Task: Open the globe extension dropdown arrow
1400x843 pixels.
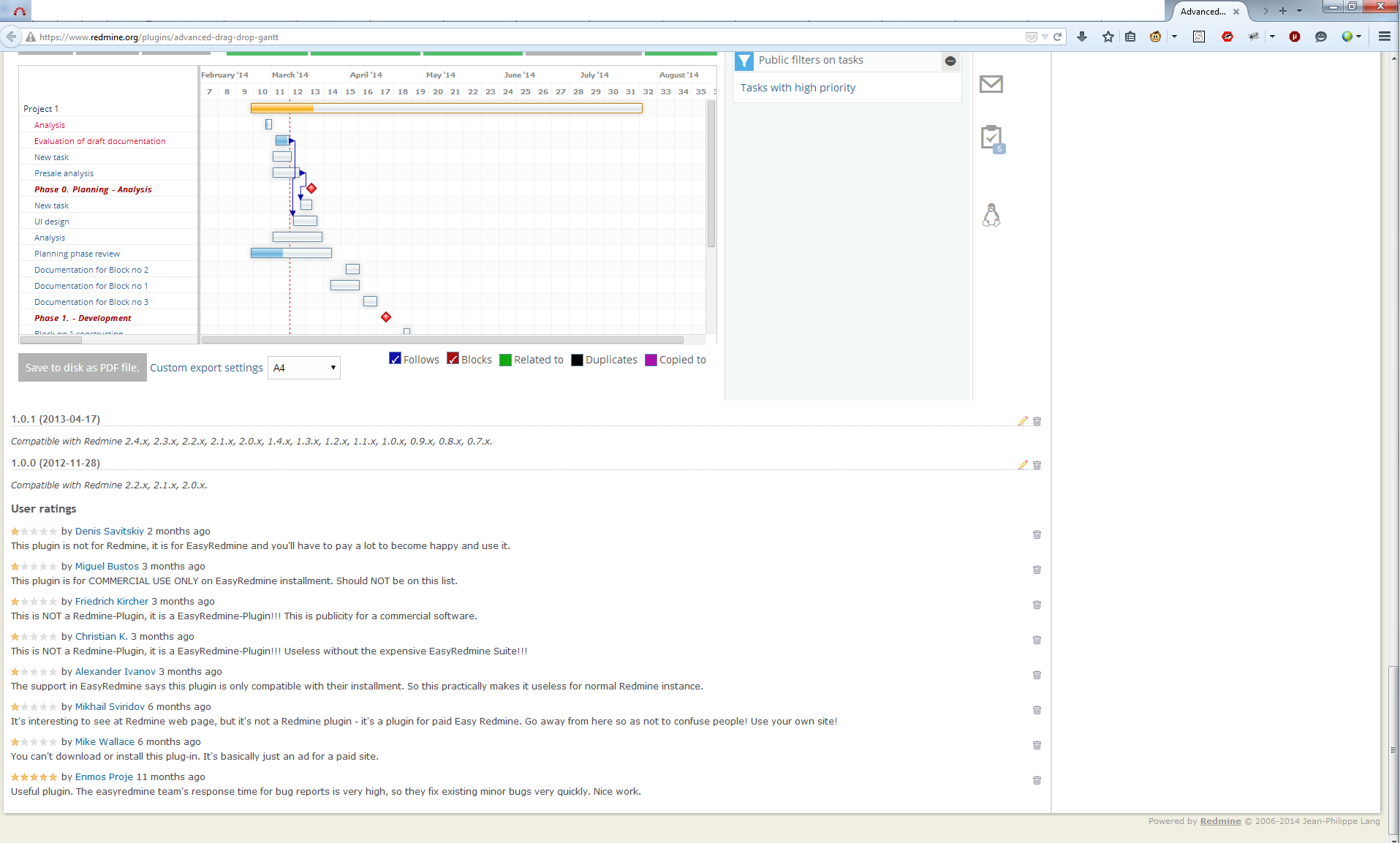Action: [1359, 37]
